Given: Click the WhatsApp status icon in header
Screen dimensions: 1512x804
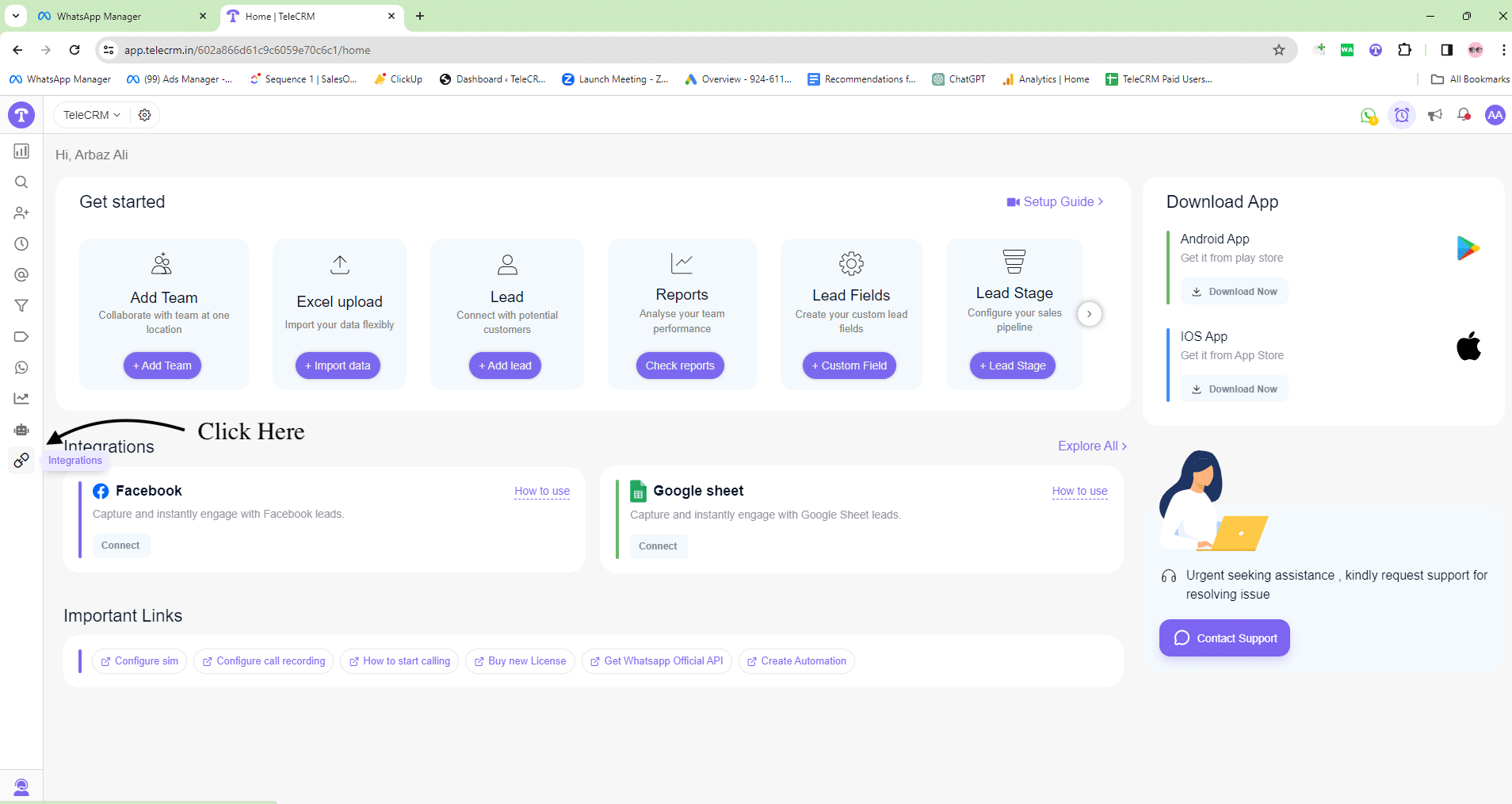Looking at the screenshot, I should (x=1369, y=116).
